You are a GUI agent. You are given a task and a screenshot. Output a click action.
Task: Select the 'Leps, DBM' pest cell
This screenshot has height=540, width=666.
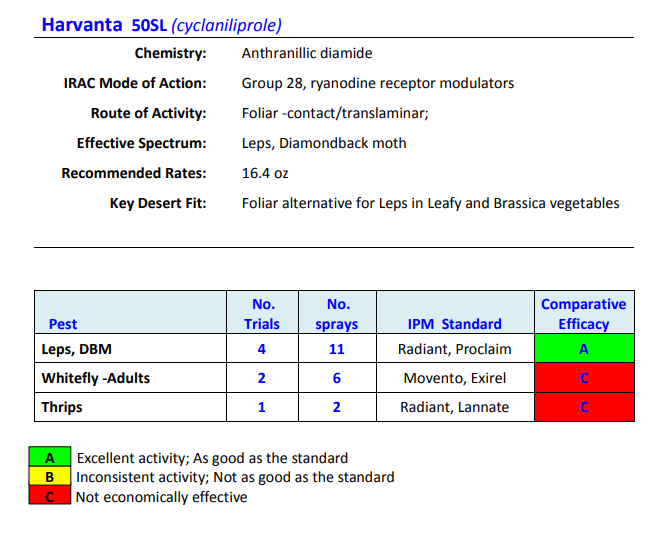click(x=130, y=348)
